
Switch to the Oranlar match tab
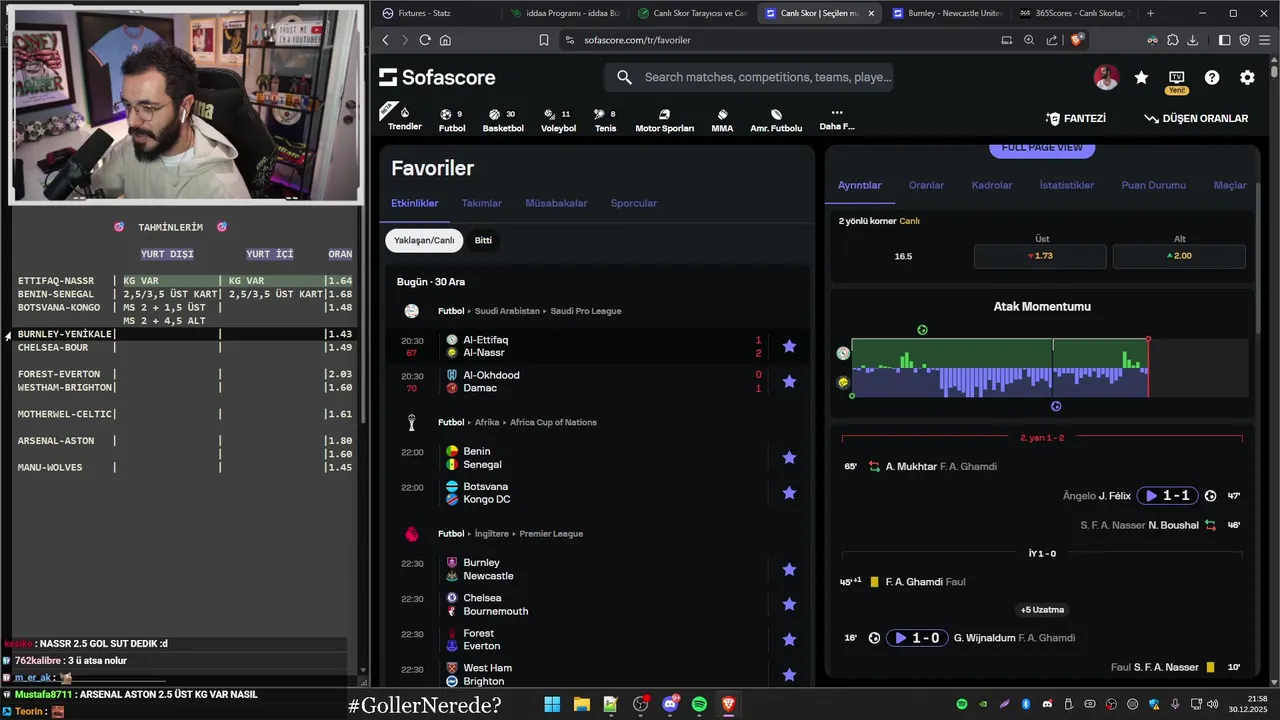(x=926, y=185)
